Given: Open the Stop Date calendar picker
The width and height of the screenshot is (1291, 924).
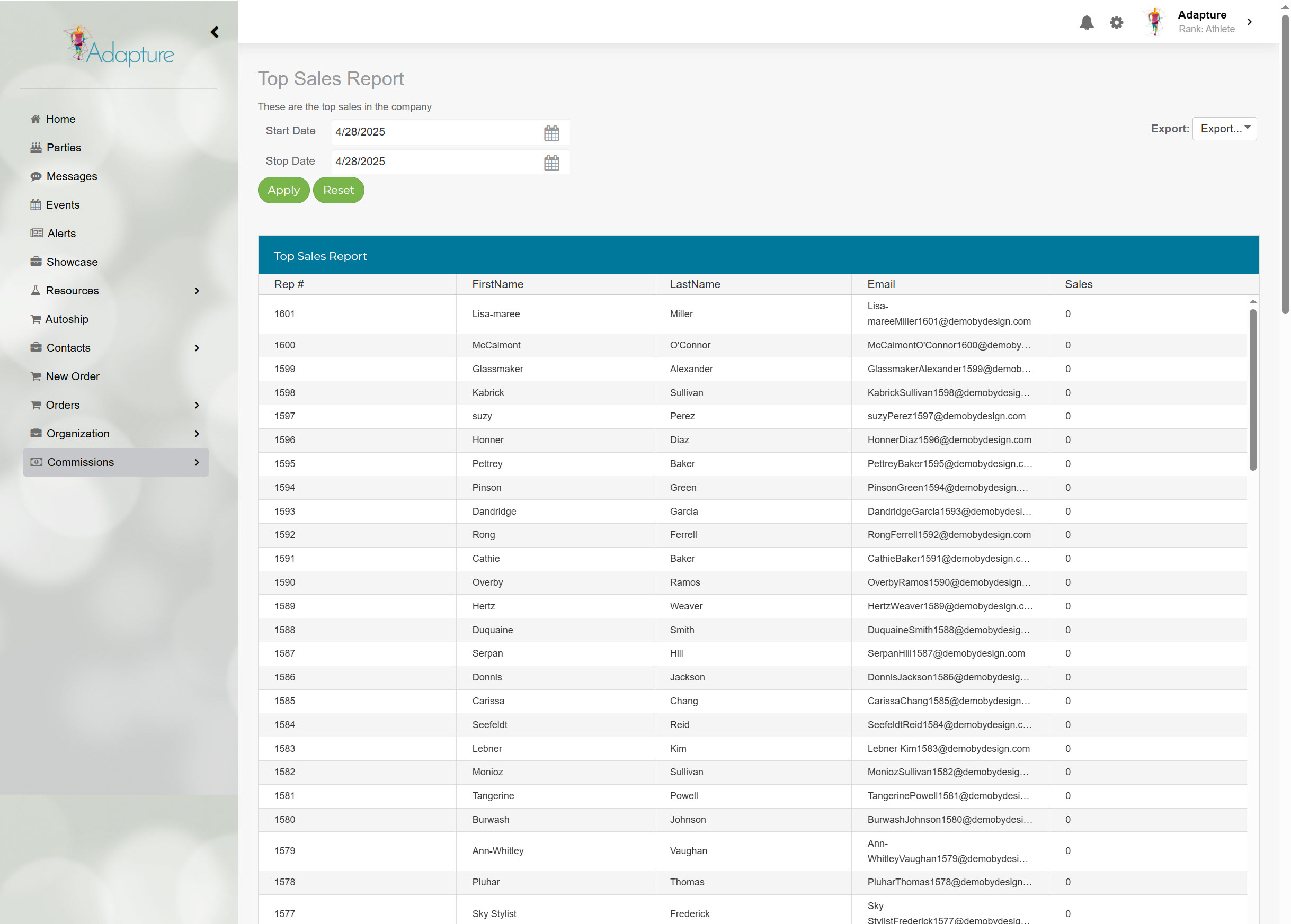Looking at the screenshot, I should tap(551, 163).
